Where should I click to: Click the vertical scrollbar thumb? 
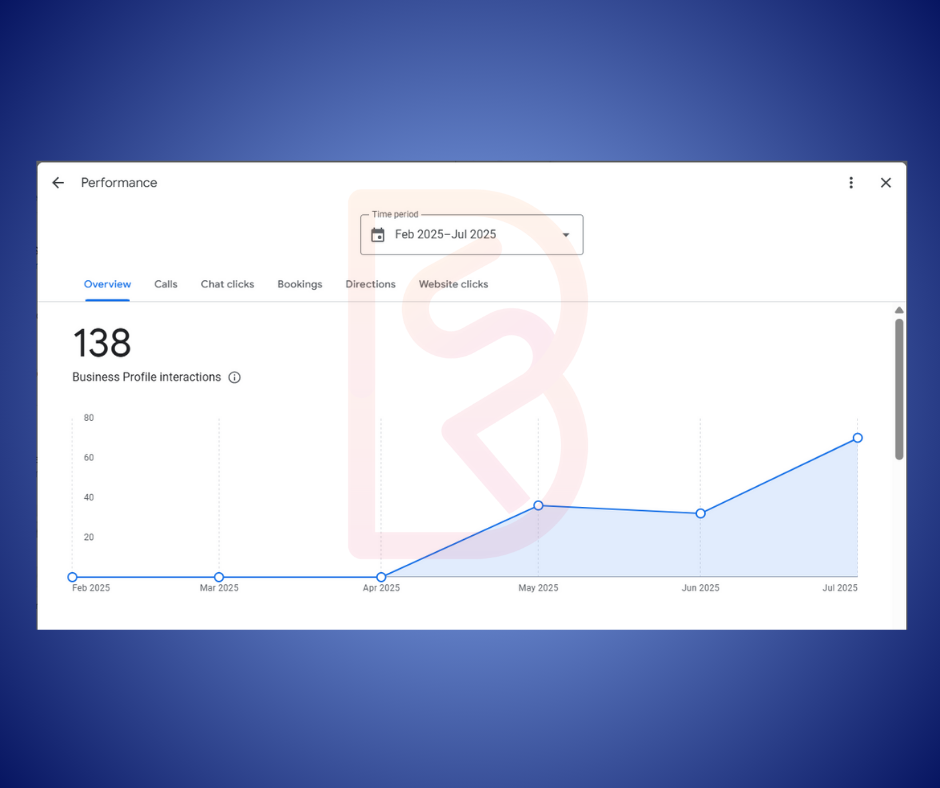pyautogui.click(x=899, y=389)
